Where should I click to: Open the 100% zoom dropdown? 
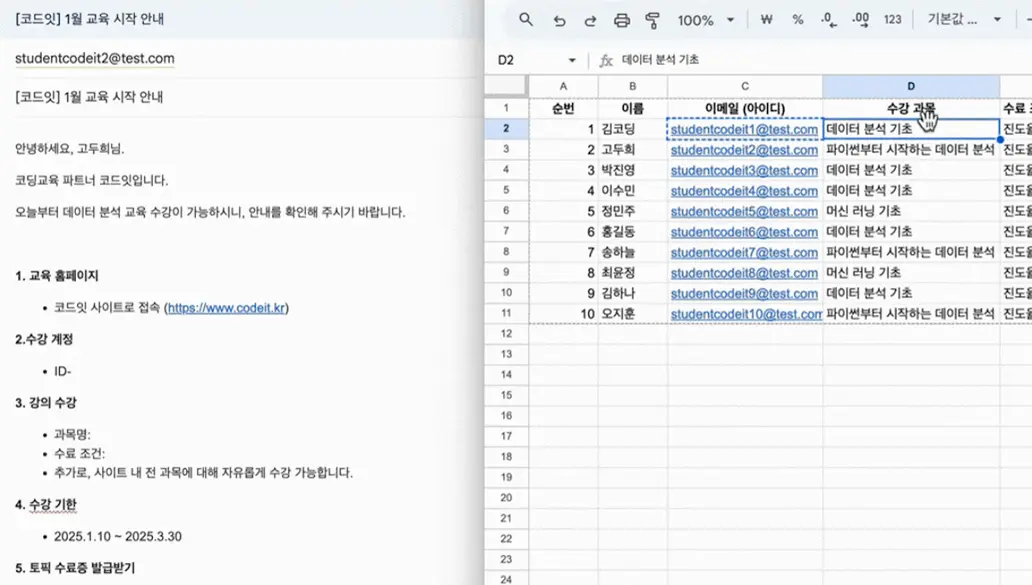pos(705,20)
